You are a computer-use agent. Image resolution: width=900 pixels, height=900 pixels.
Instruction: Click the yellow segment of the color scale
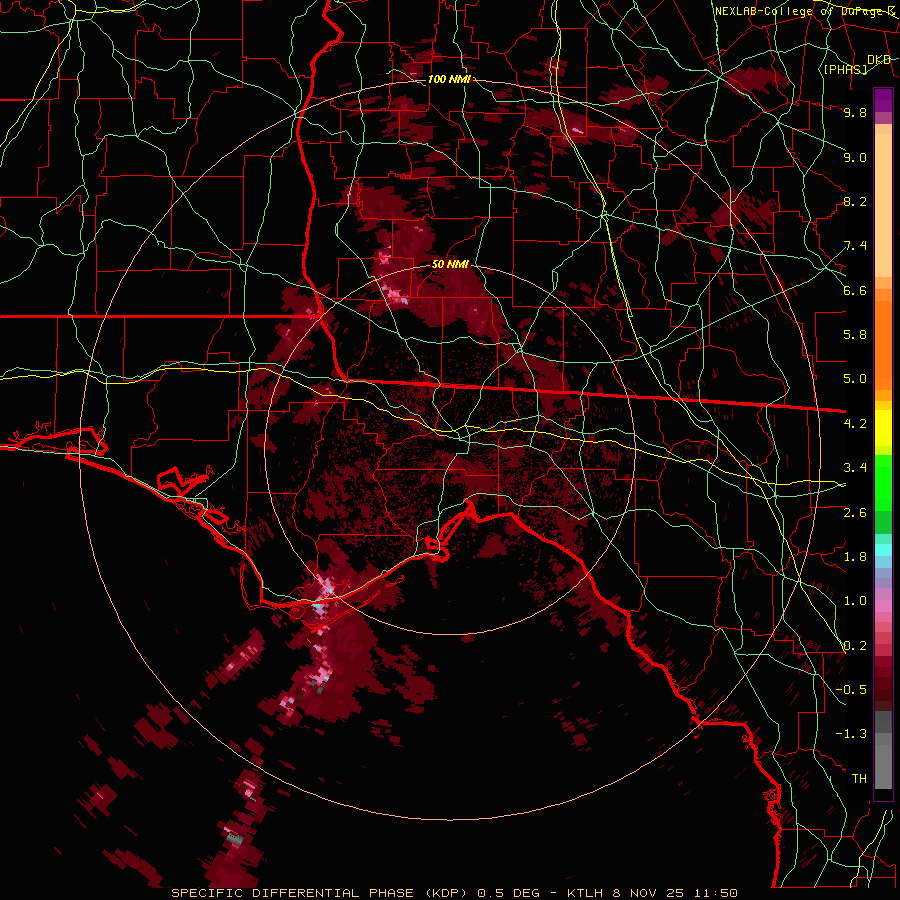tap(883, 428)
